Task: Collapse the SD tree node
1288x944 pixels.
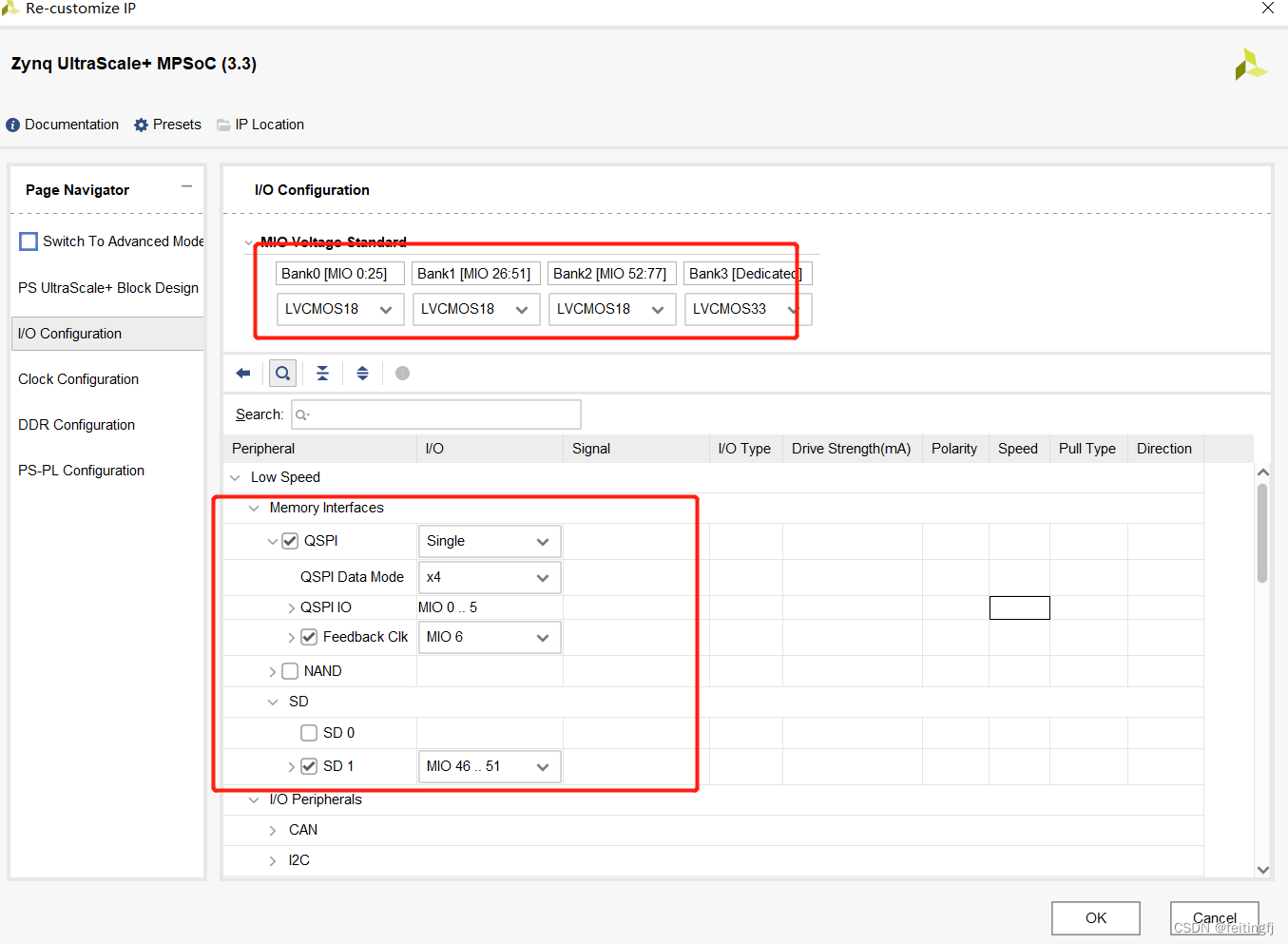Action: tap(273, 702)
